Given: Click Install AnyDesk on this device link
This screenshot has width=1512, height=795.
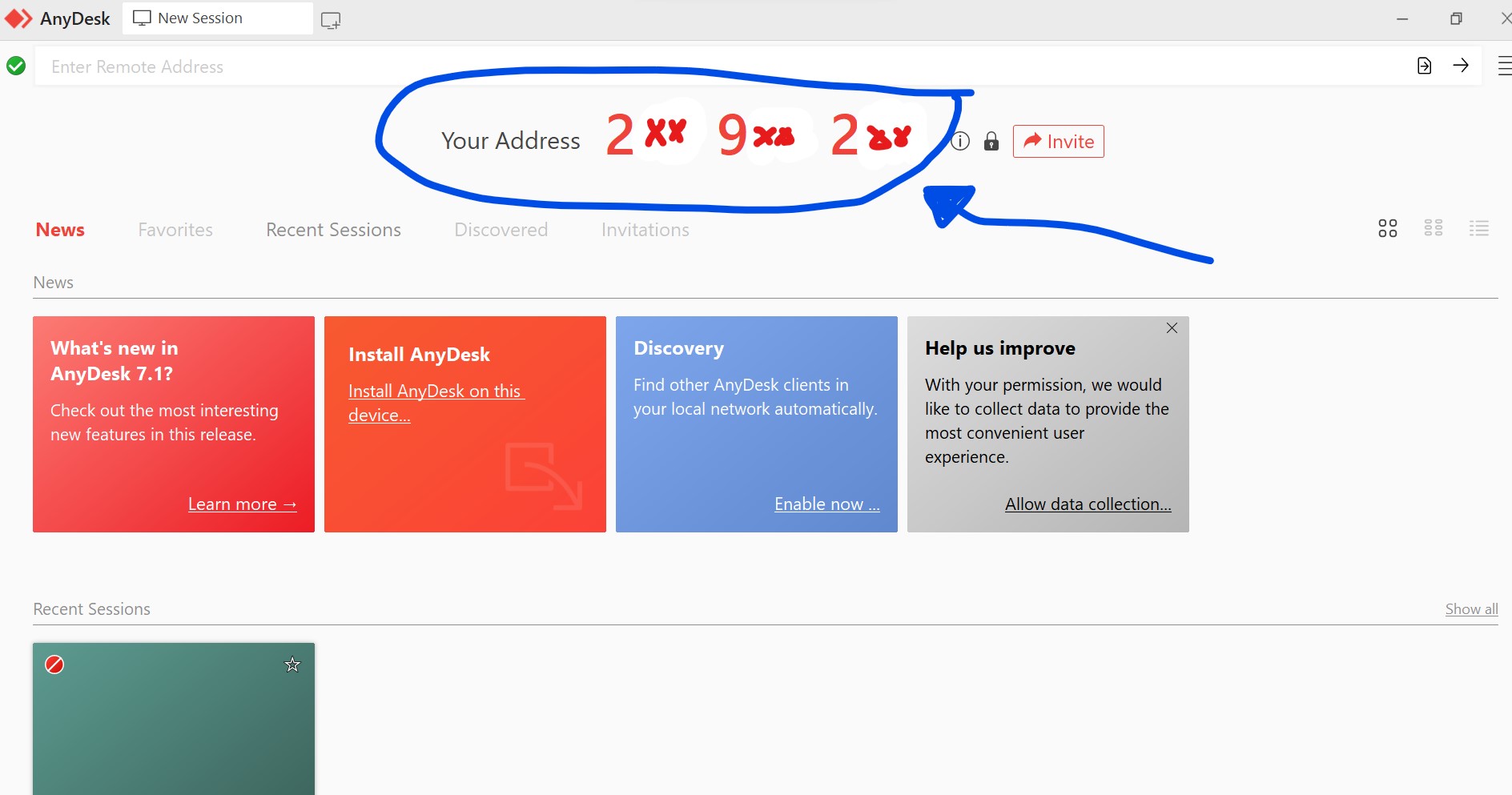Looking at the screenshot, I should (436, 403).
